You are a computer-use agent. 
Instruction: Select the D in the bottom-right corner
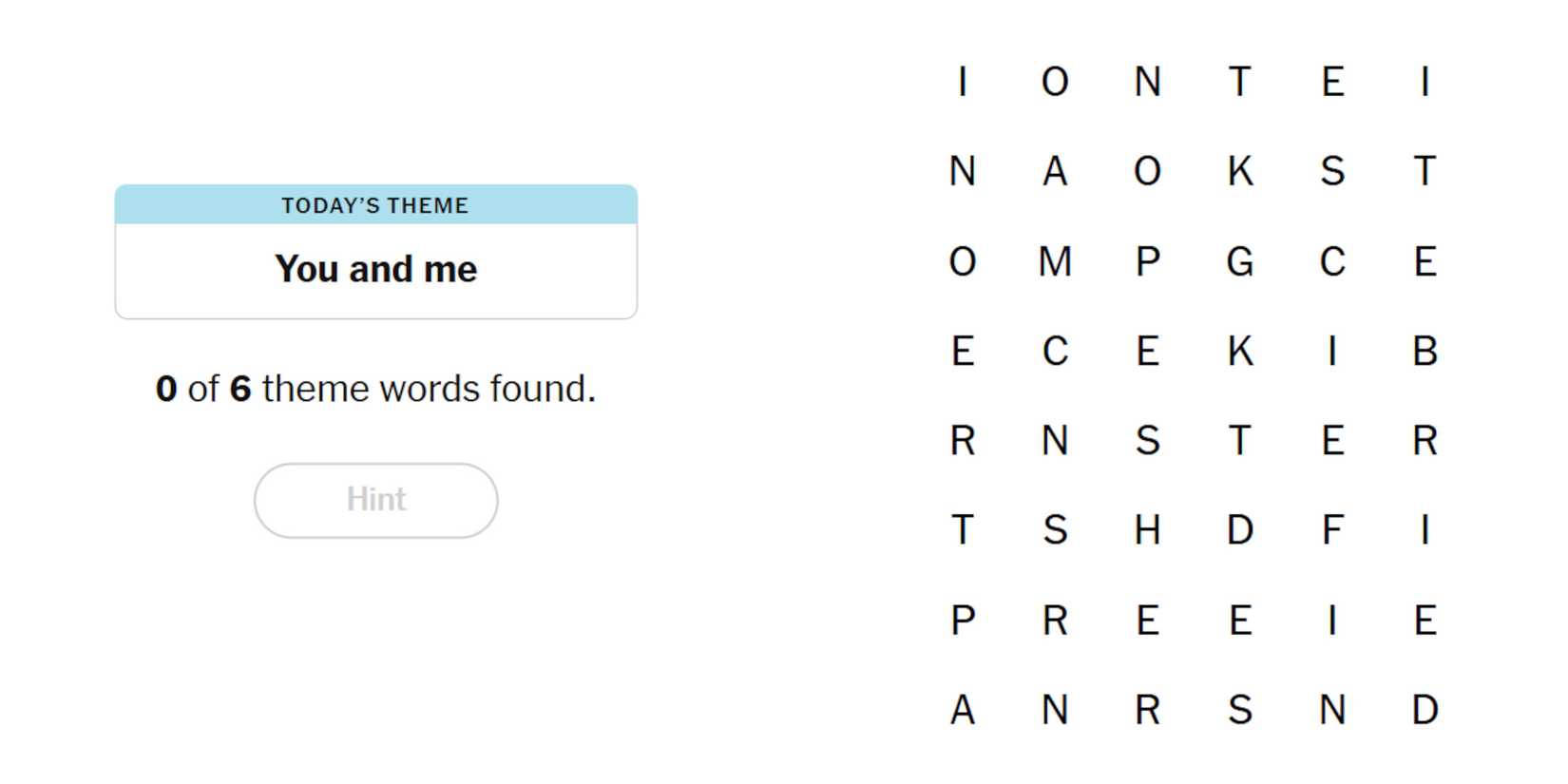coord(1425,710)
